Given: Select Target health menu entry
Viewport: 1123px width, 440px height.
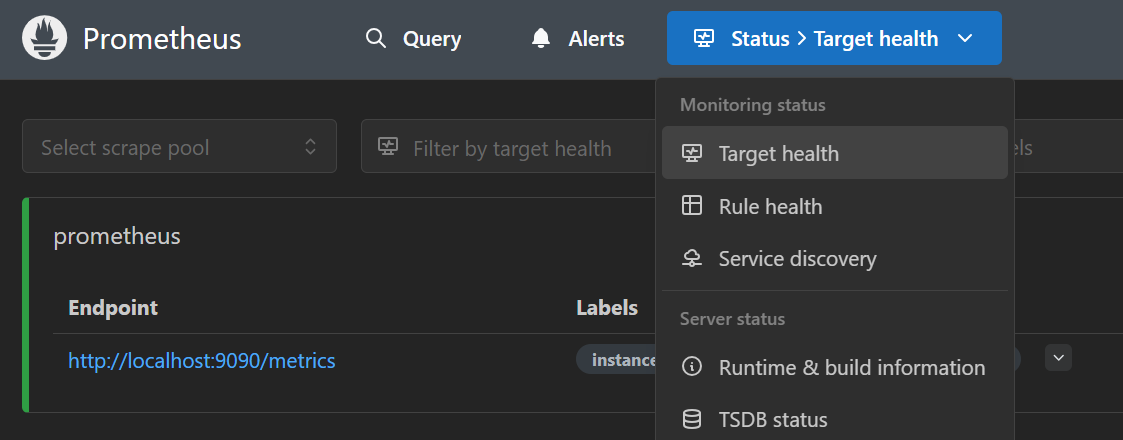Looking at the screenshot, I should coord(834,153).
